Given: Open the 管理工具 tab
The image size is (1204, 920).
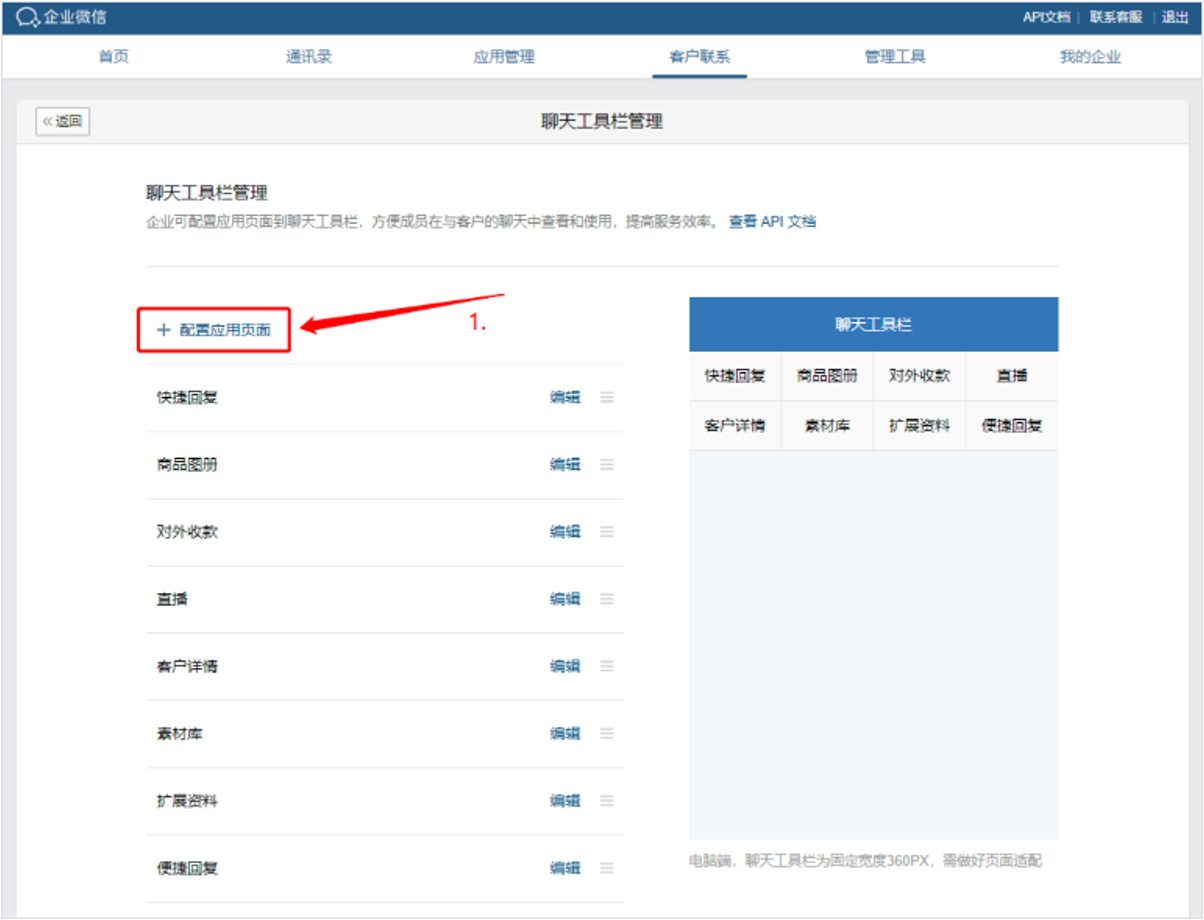Looking at the screenshot, I should click(895, 57).
